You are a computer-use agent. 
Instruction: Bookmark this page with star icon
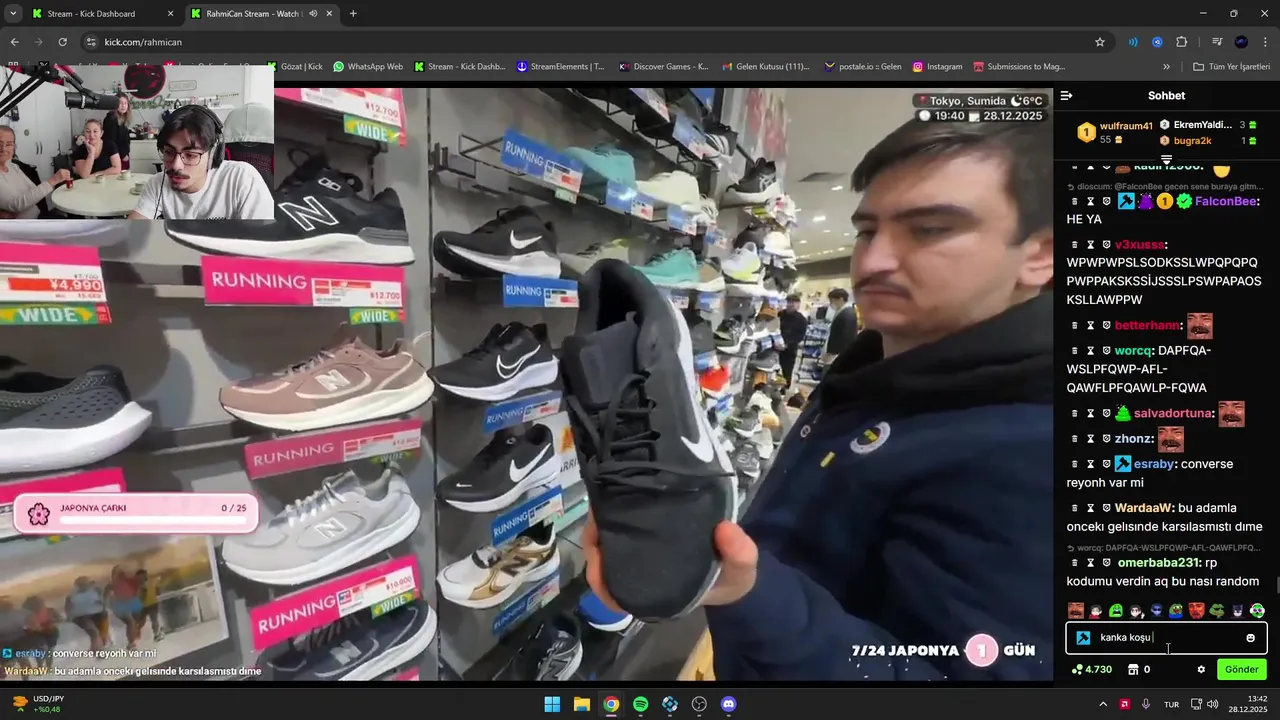[x=1100, y=42]
